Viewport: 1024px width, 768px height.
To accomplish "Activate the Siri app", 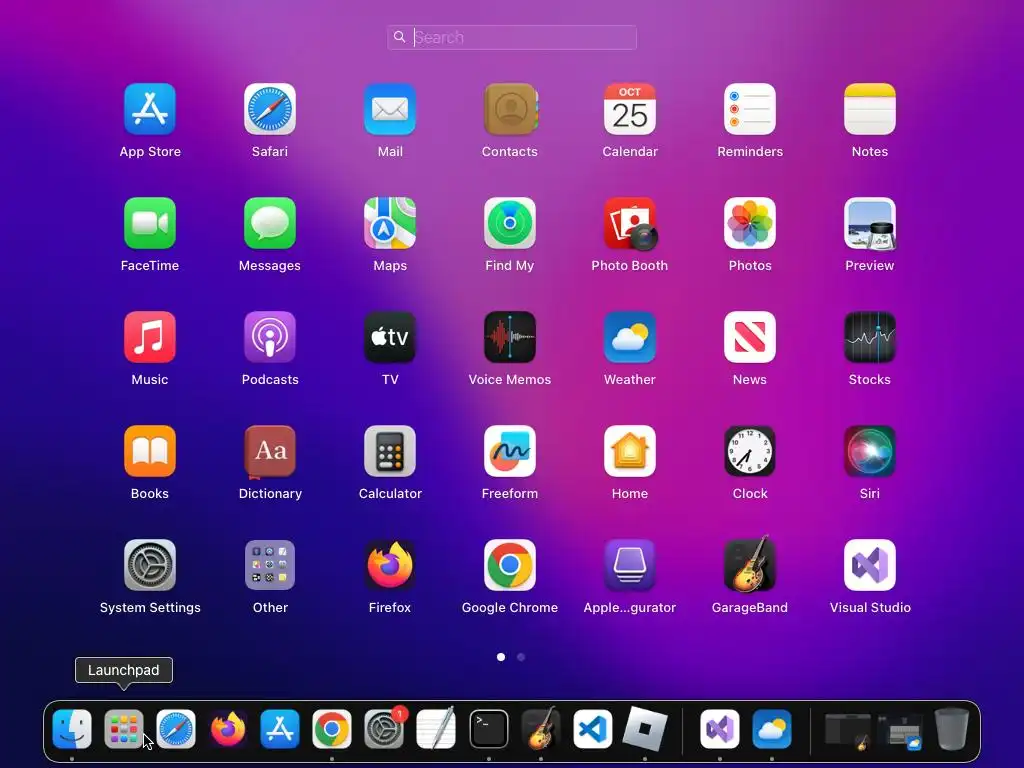I will tap(870, 451).
